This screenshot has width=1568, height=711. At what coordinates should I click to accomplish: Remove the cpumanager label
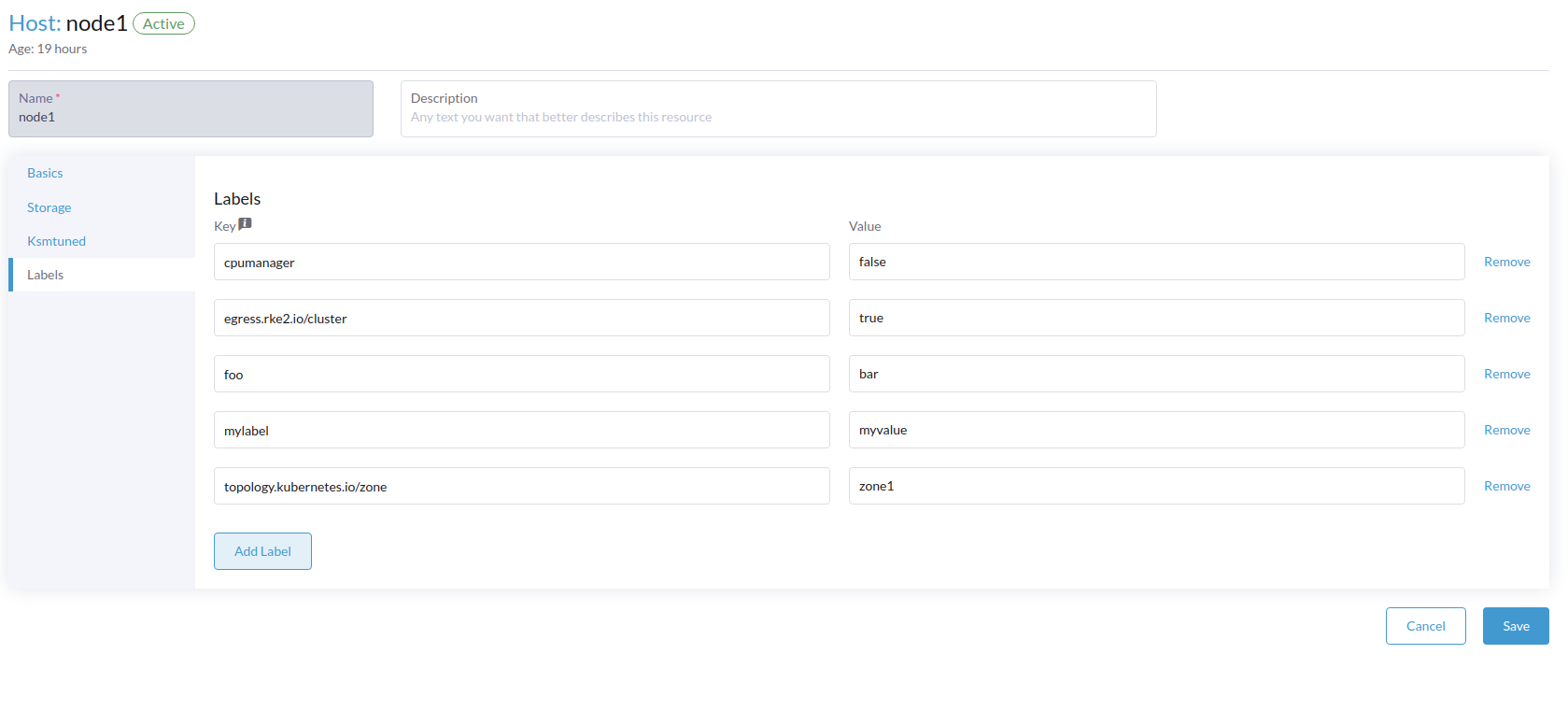[x=1506, y=262]
